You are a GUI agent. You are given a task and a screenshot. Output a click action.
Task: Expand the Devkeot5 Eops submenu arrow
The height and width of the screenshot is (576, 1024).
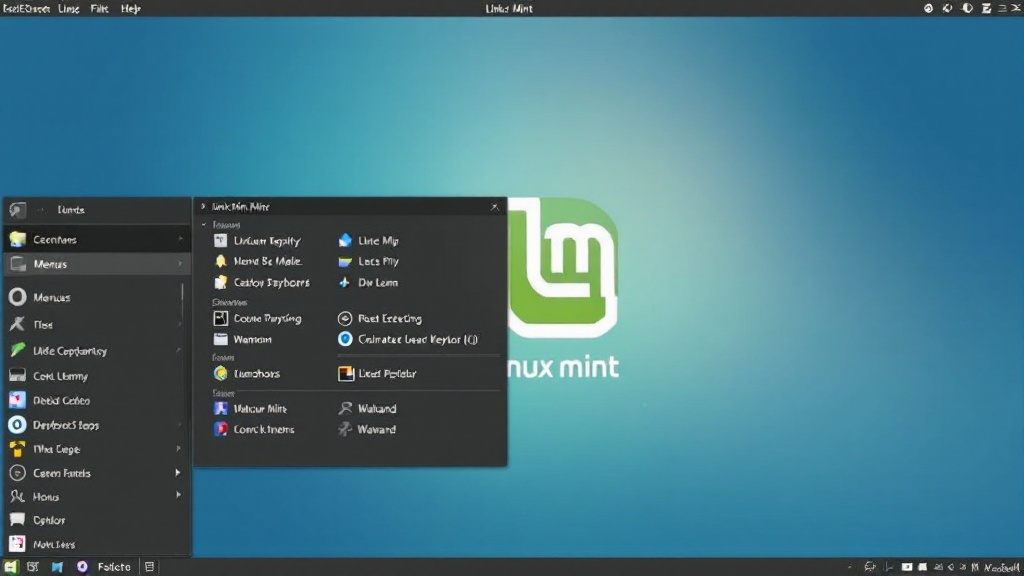[x=179, y=425]
